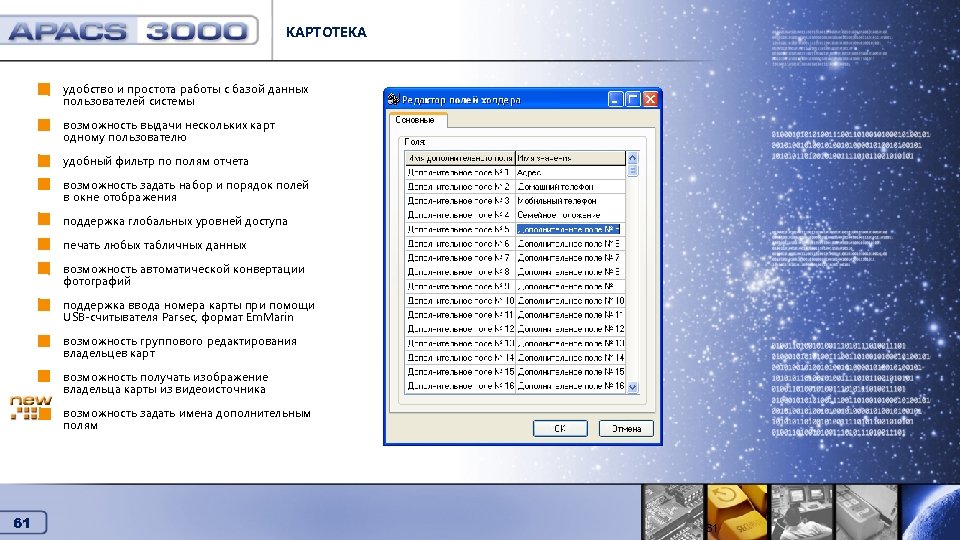Select first-column cell Дополнительное поле № 11
The width and height of the screenshot is (960, 540).
(460, 315)
